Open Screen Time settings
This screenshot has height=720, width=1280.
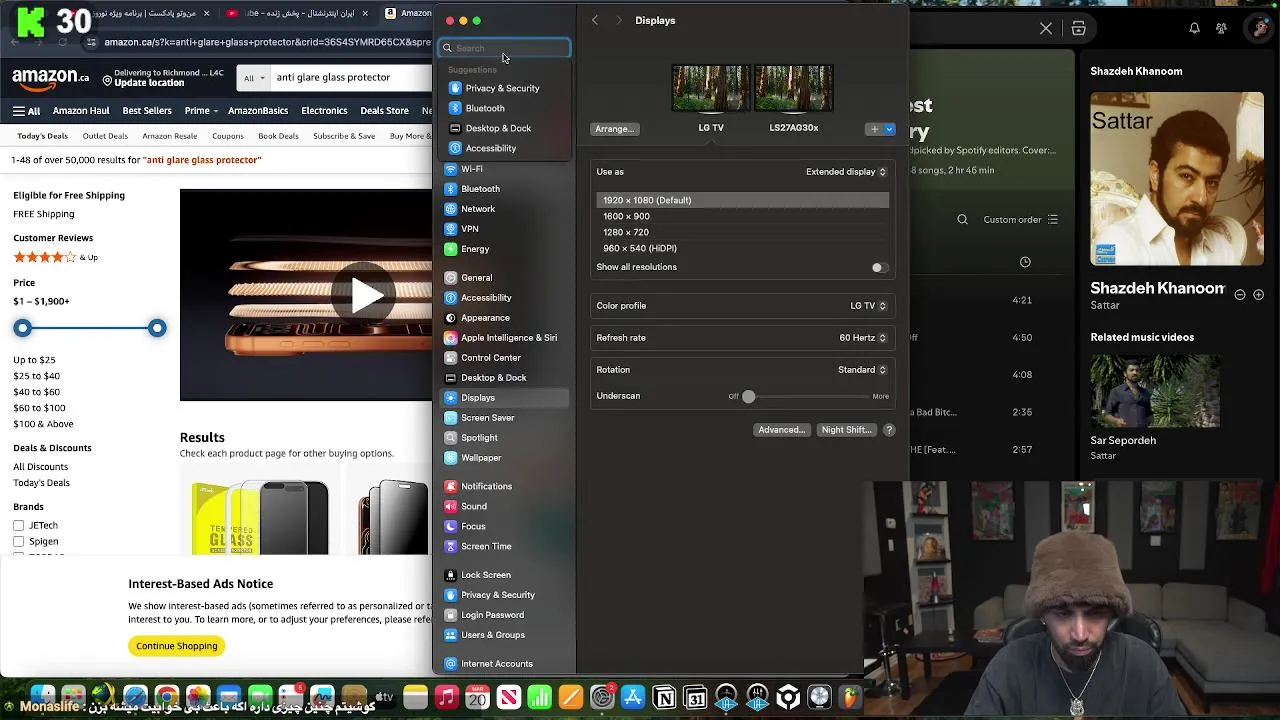point(505,546)
